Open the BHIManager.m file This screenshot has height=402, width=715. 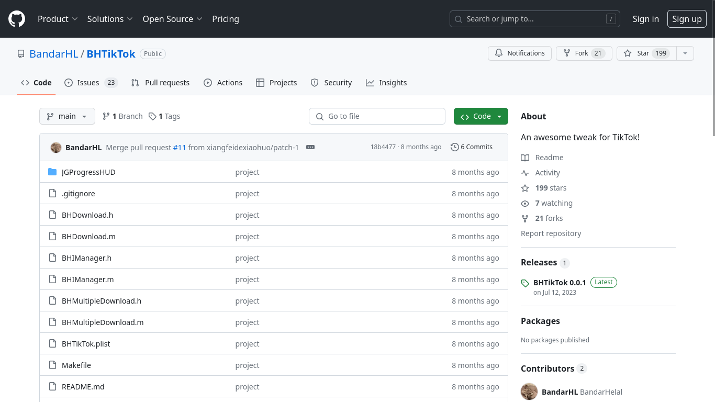click(88, 279)
